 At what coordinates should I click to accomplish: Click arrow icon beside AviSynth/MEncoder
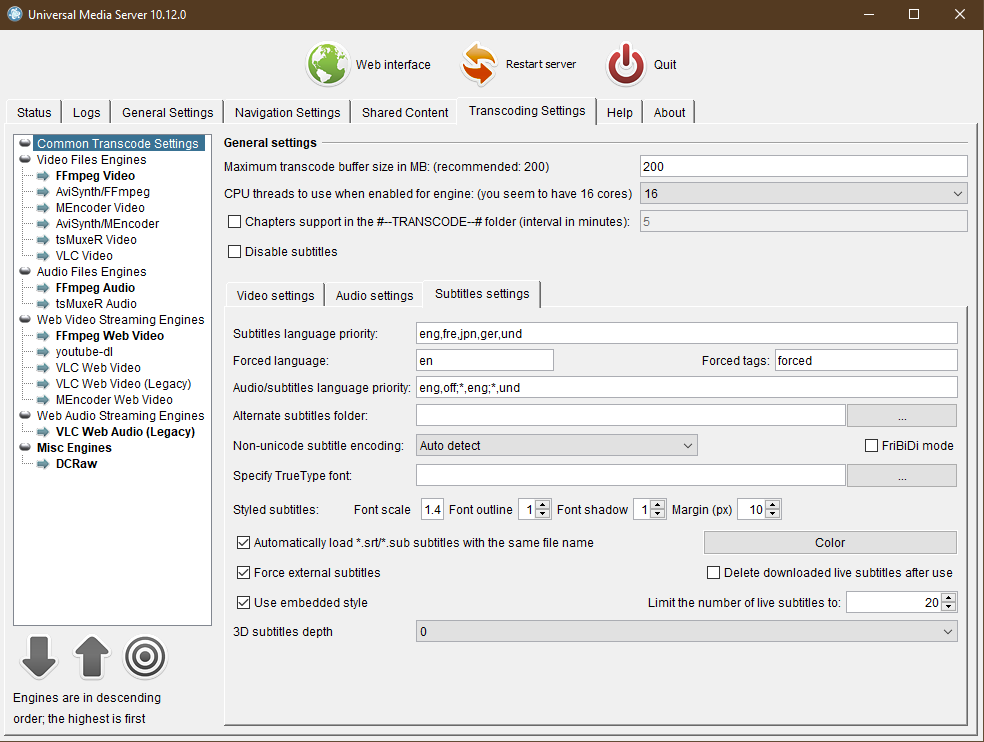[x=43, y=224]
